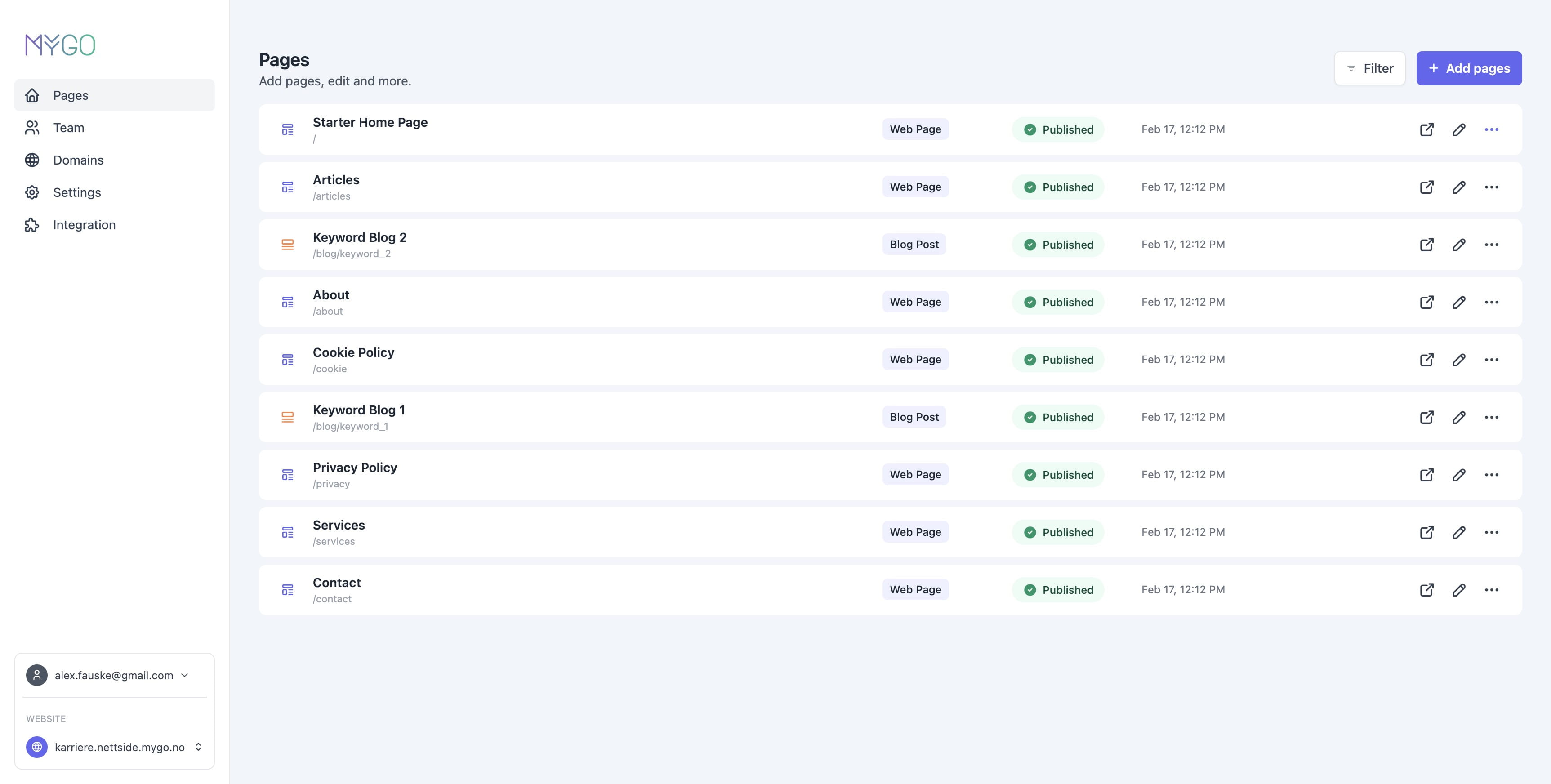Open the Keyword Blog 1 page title
The height and width of the screenshot is (784, 1551).
[359, 410]
